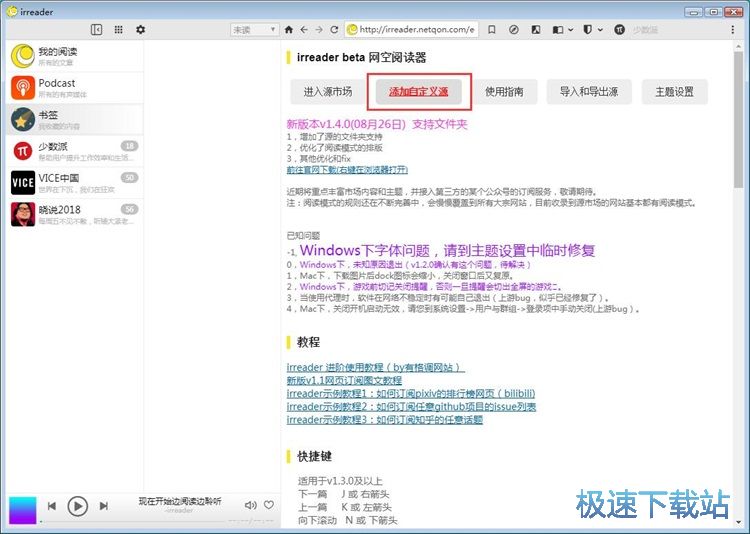Open the 前往官网下载 link

click(347, 170)
